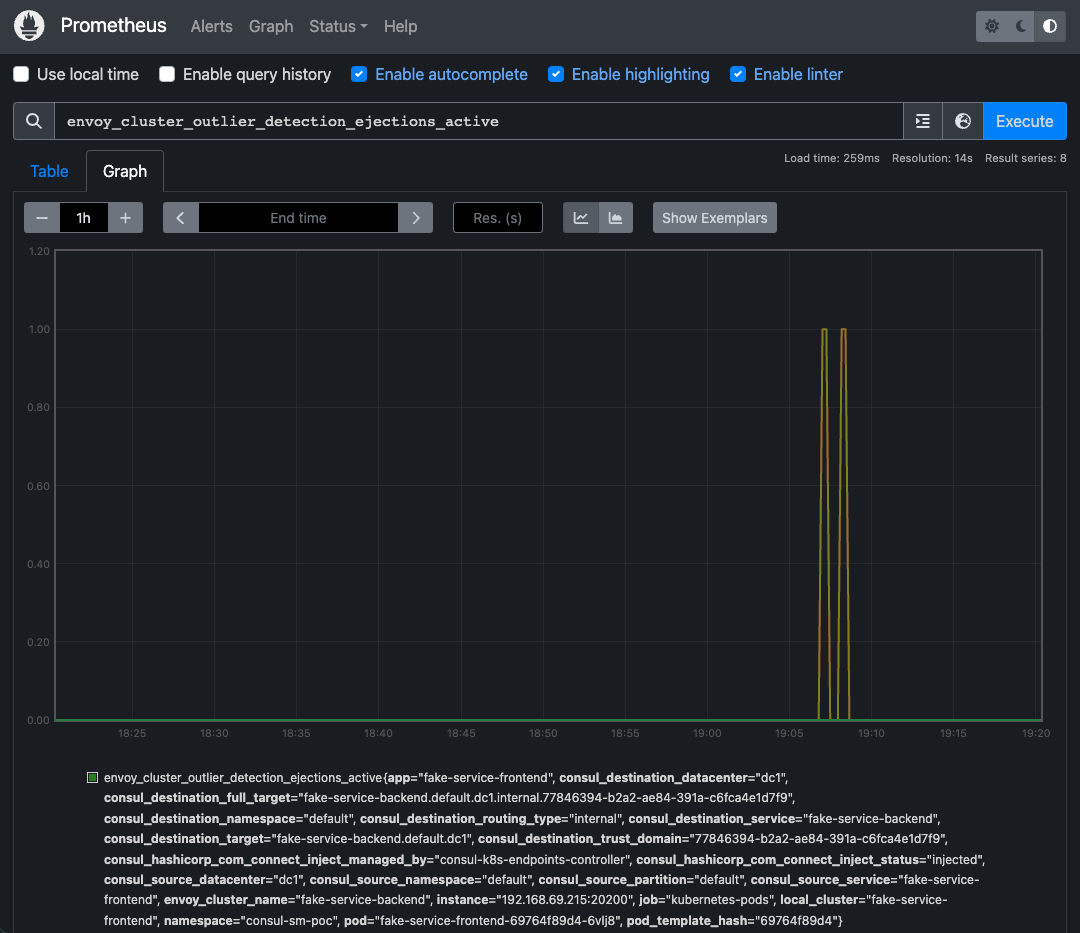Click the forward chevron after End time
This screenshot has width=1080, height=933.
415,217
